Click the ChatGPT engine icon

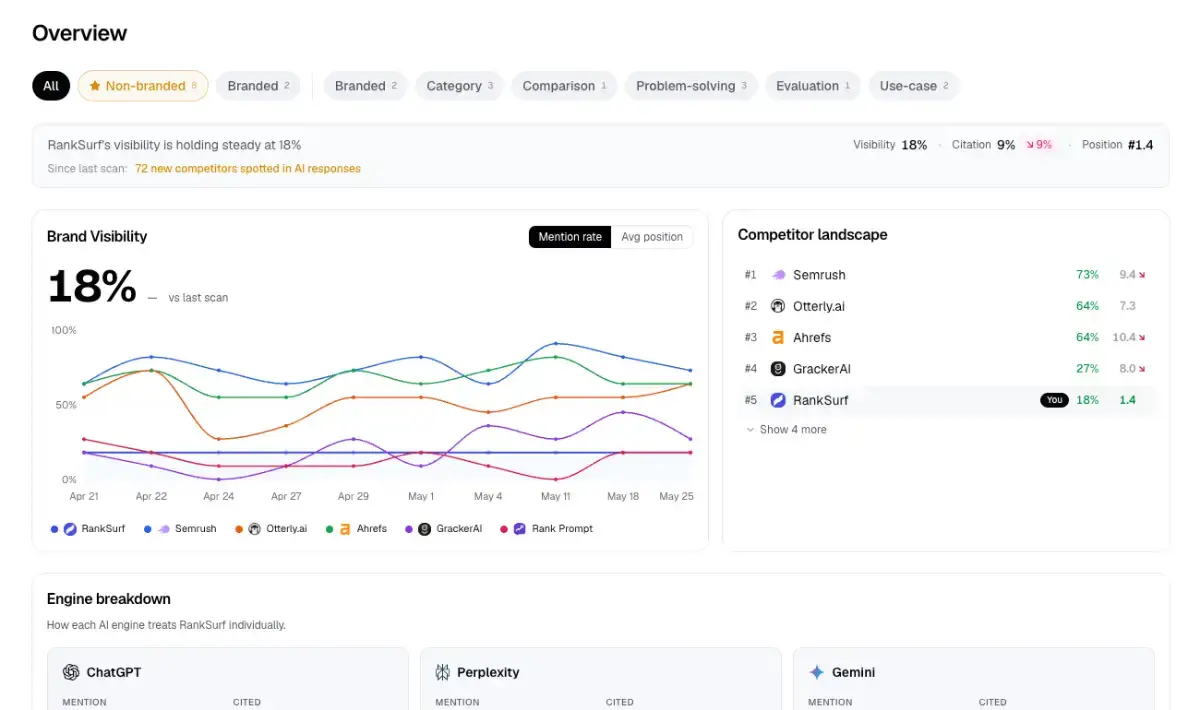click(71, 673)
